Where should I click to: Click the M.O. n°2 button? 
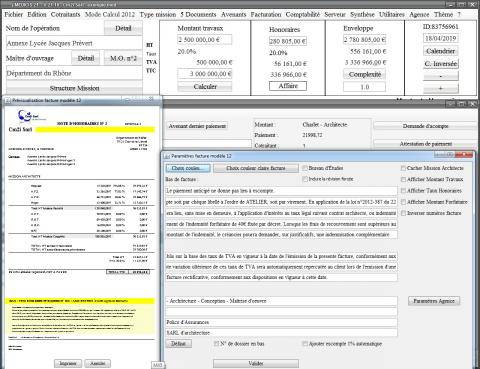tap(123, 58)
